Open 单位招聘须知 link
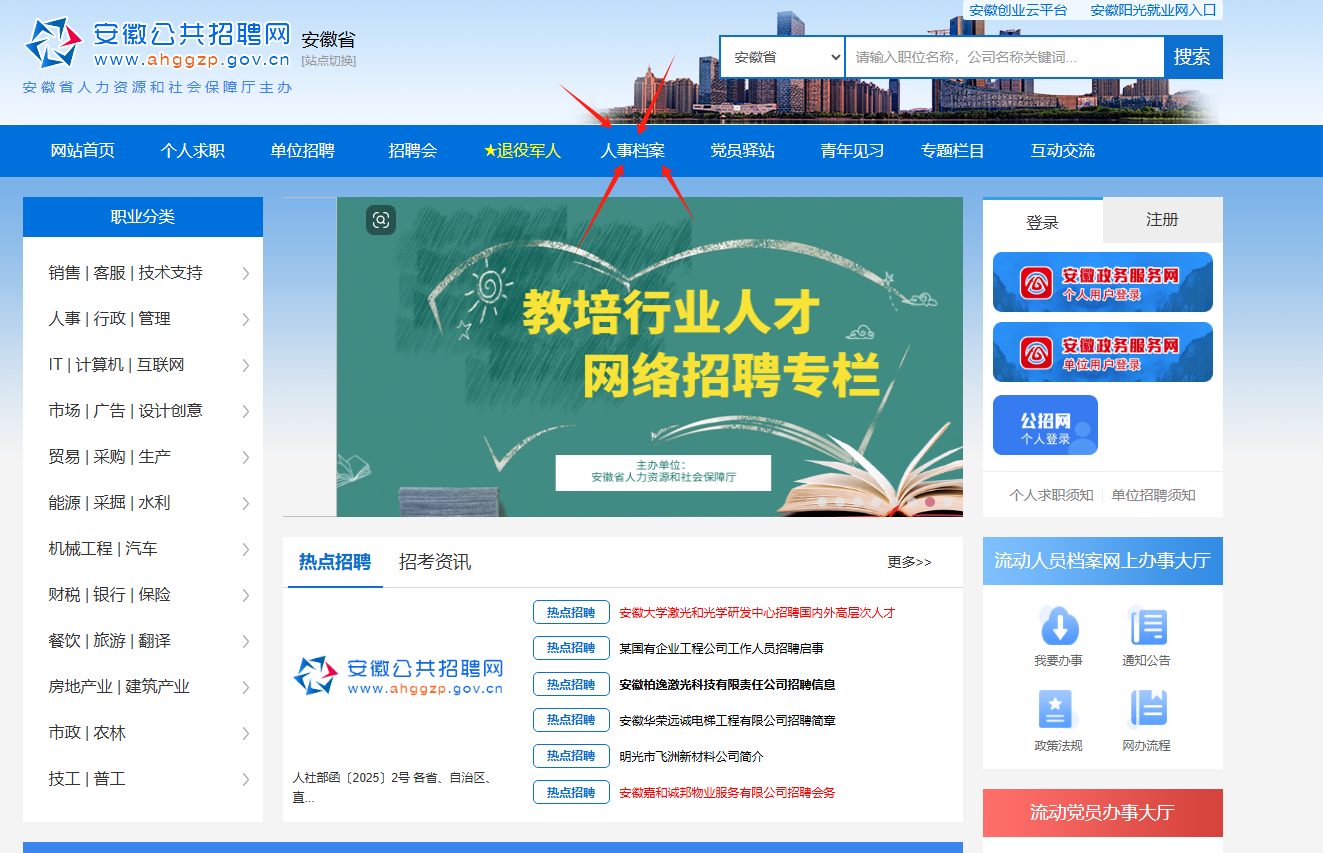The width and height of the screenshot is (1323, 853). [1154, 495]
